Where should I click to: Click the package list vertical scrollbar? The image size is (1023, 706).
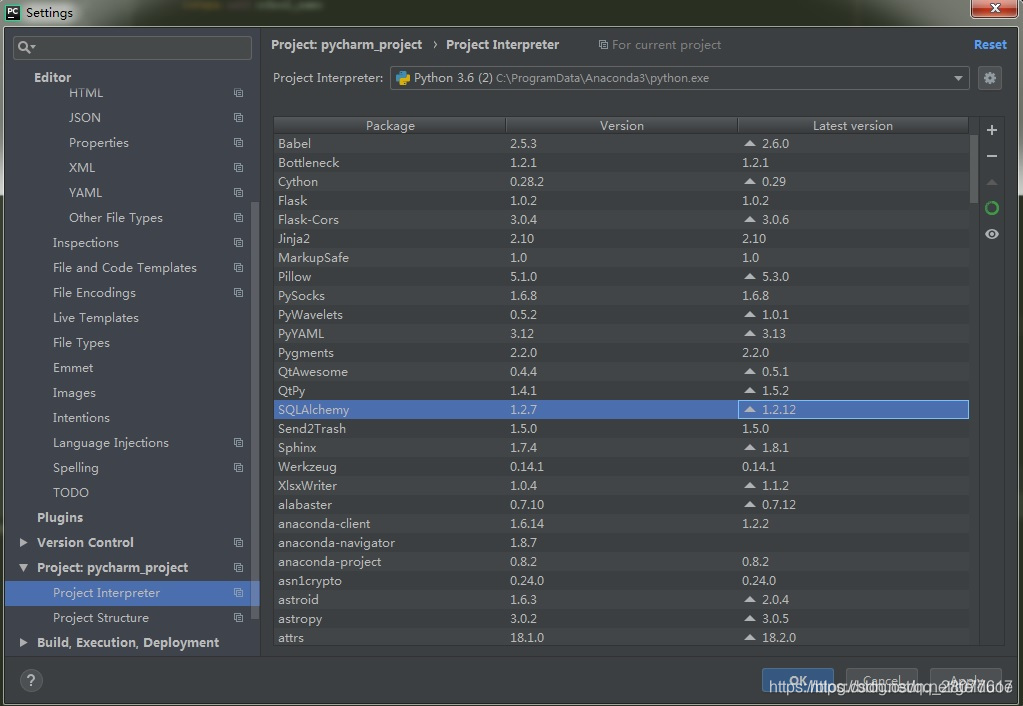pyautogui.click(x=973, y=170)
